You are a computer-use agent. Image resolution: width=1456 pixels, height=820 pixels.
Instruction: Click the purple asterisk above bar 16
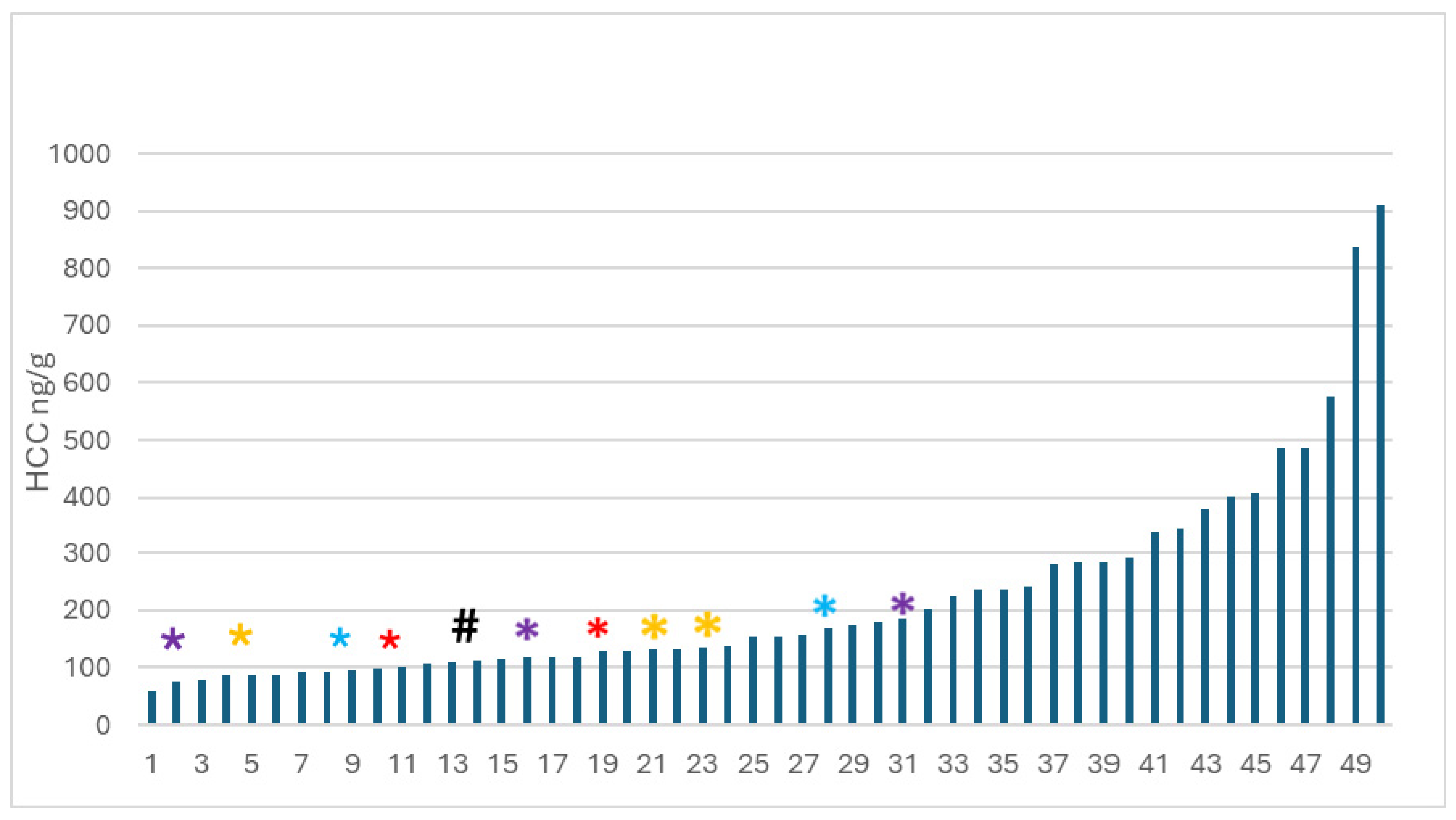pyautogui.click(x=527, y=629)
